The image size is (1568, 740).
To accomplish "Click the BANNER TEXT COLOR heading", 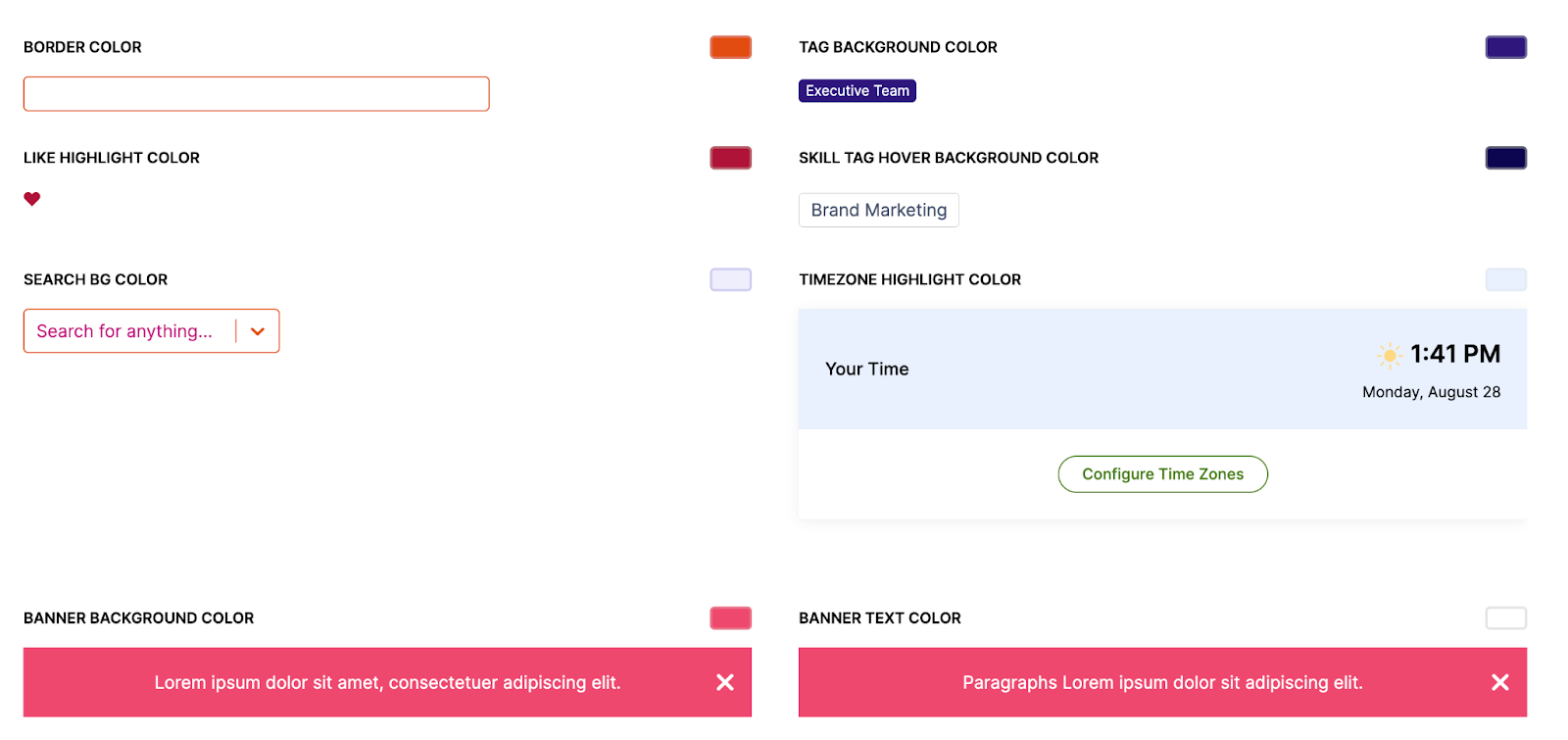I will [x=879, y=617].
